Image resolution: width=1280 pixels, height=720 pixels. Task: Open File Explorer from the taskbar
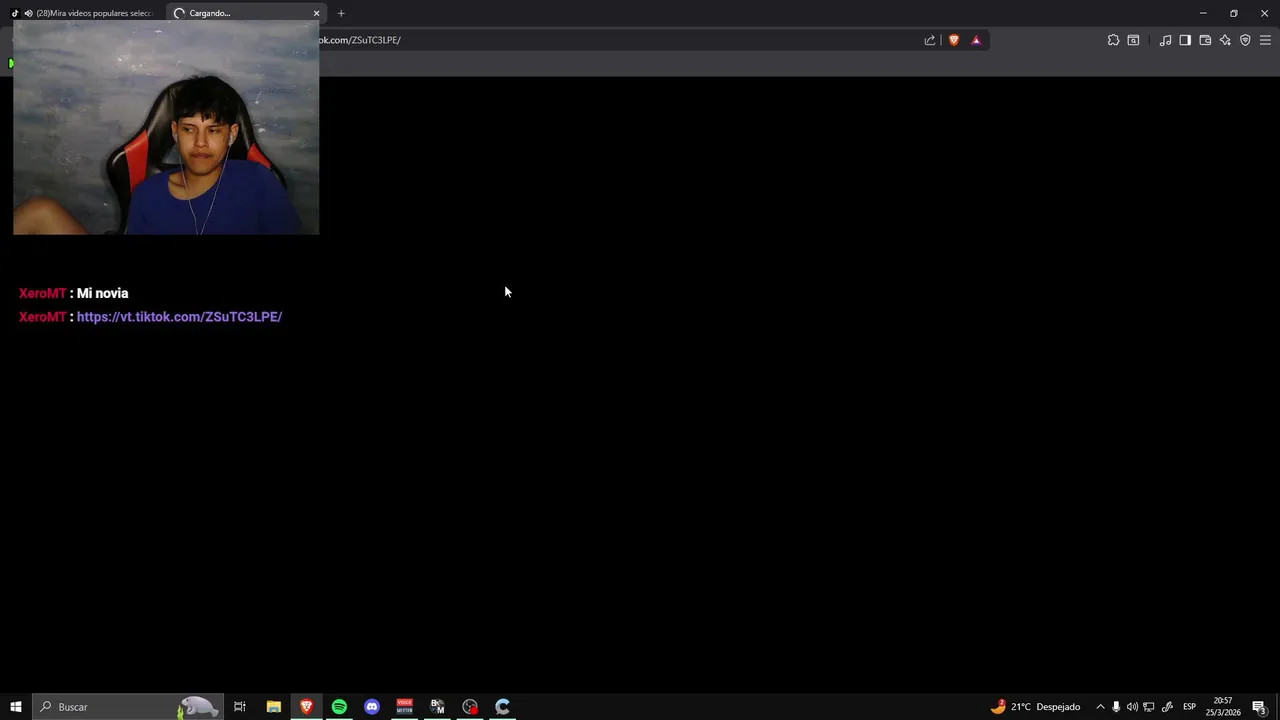pos(273,707)
